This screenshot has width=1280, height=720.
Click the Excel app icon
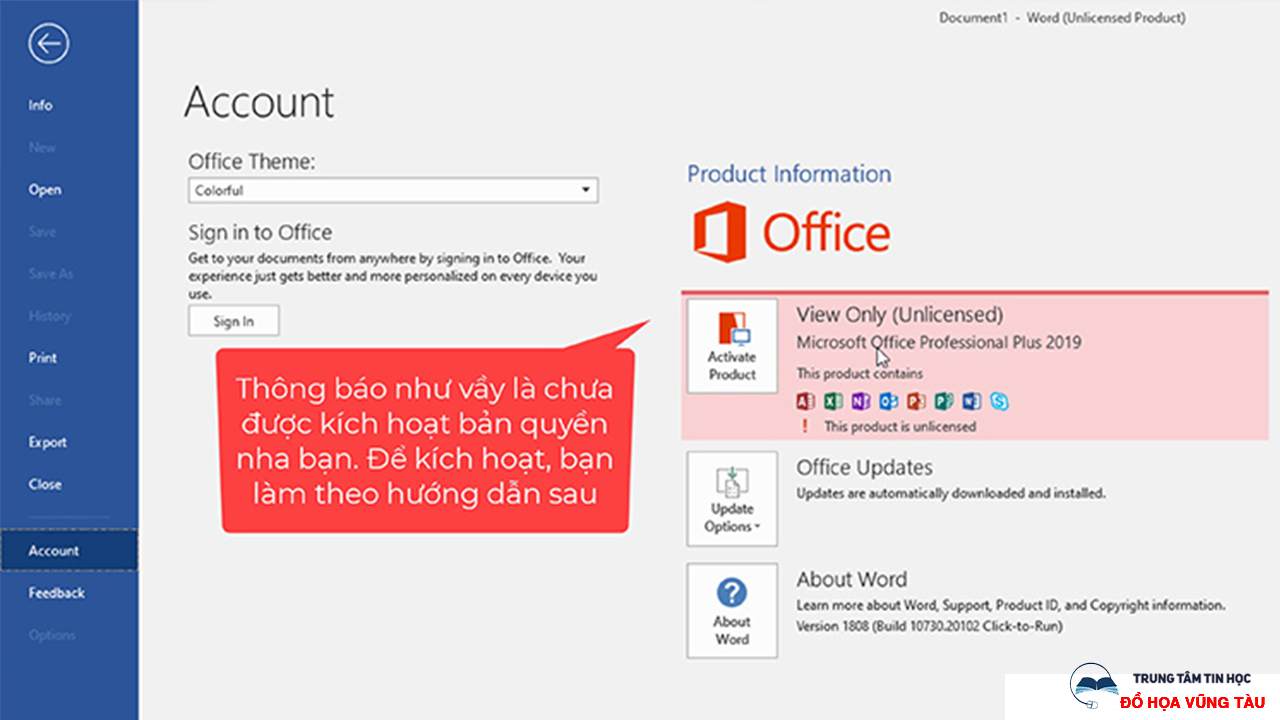pos(833,402)
